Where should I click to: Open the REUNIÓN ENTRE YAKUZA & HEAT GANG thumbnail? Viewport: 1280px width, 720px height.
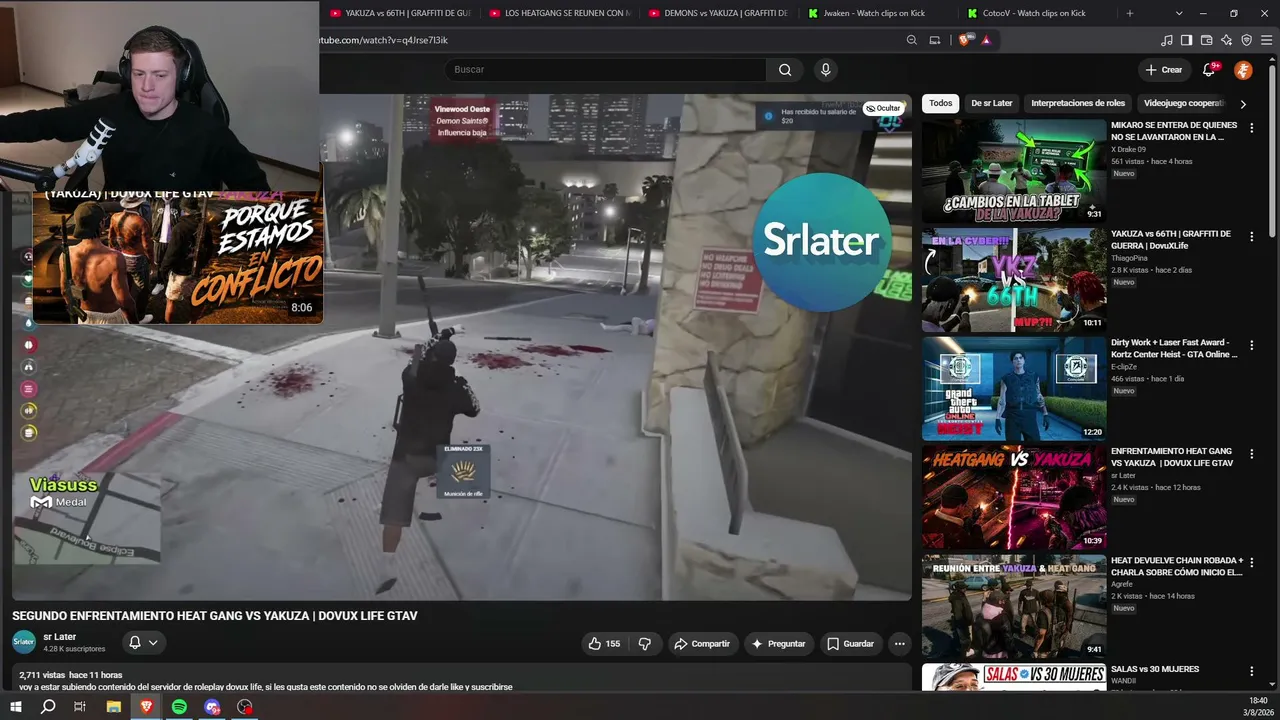point(1014,606)
